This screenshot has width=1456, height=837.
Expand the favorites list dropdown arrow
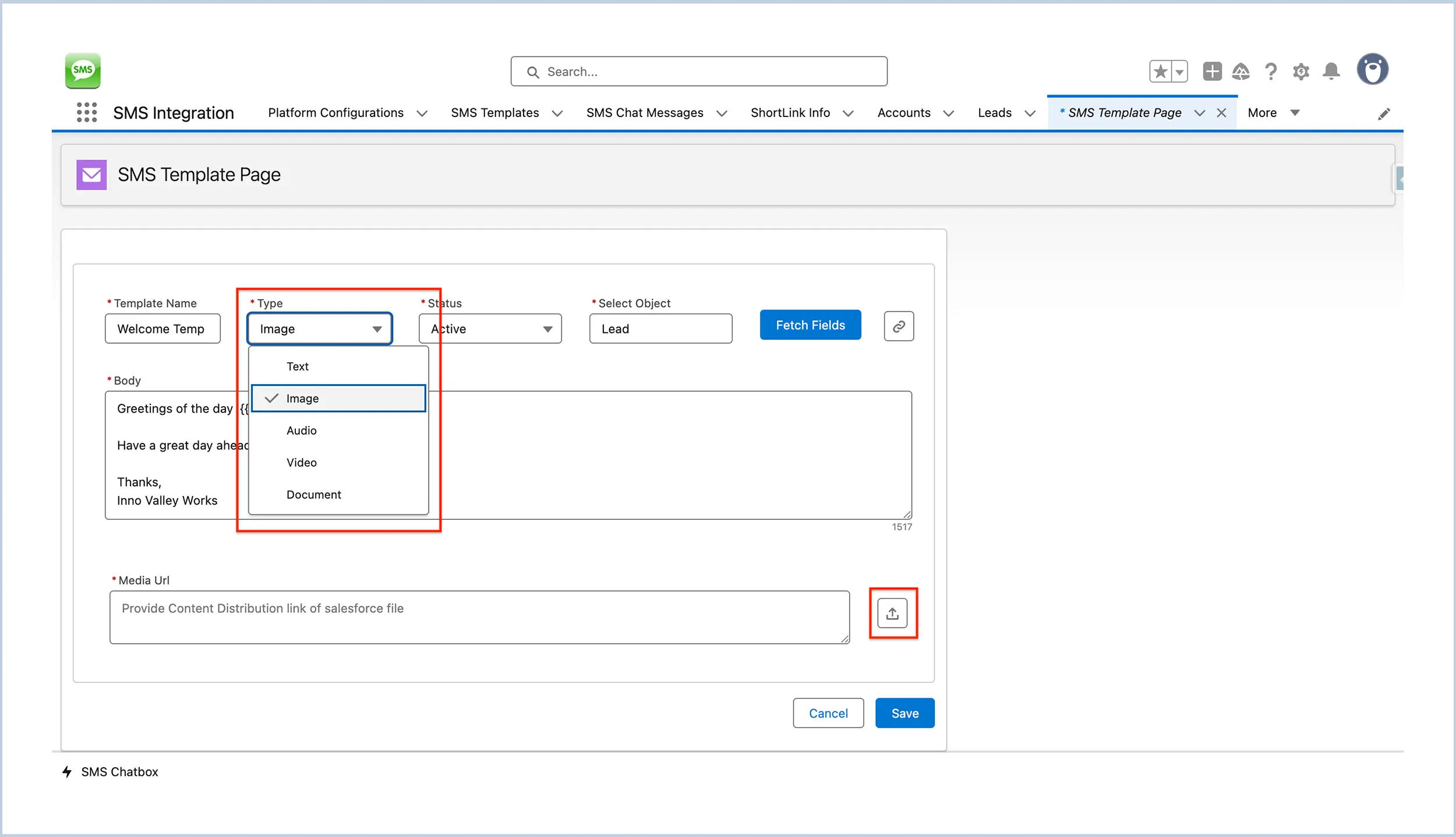1179,70
